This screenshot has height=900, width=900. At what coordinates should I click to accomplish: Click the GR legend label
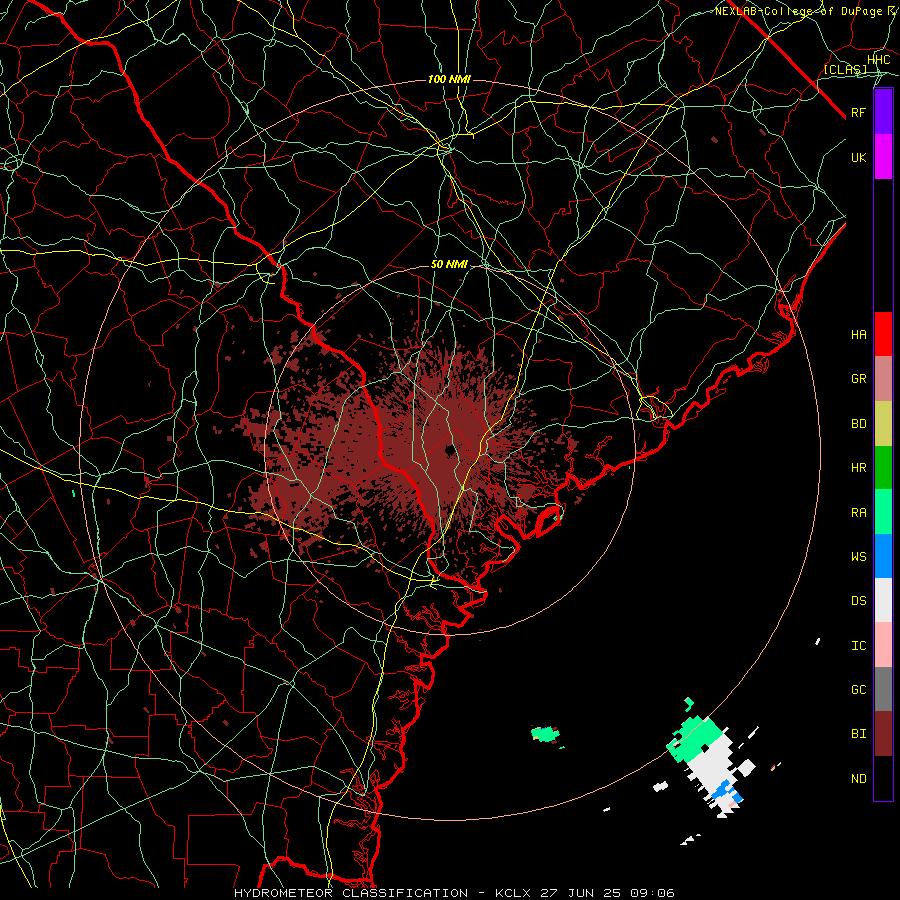(x=859, y=379)
